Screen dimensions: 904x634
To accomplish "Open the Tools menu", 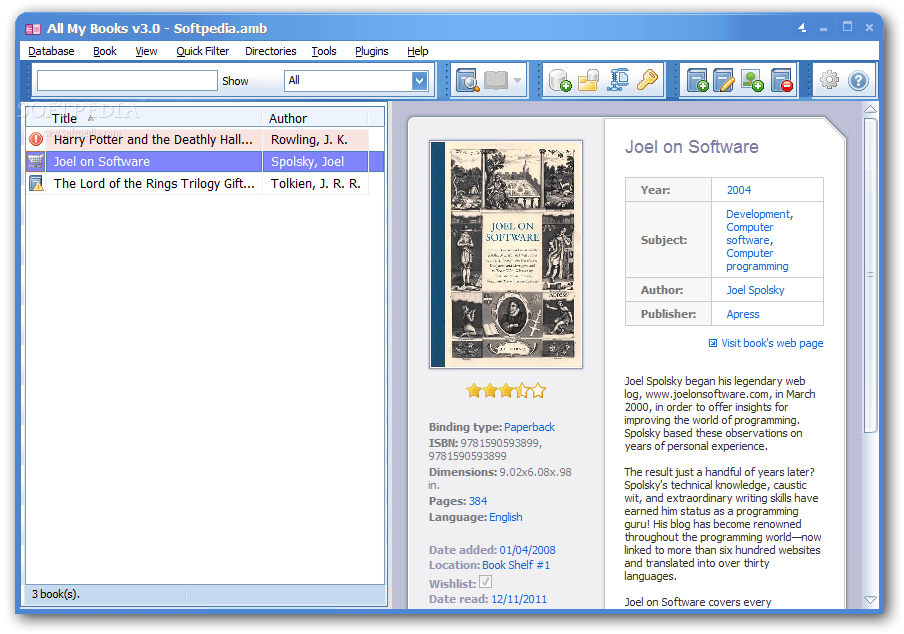I will (x=324, y=51).
